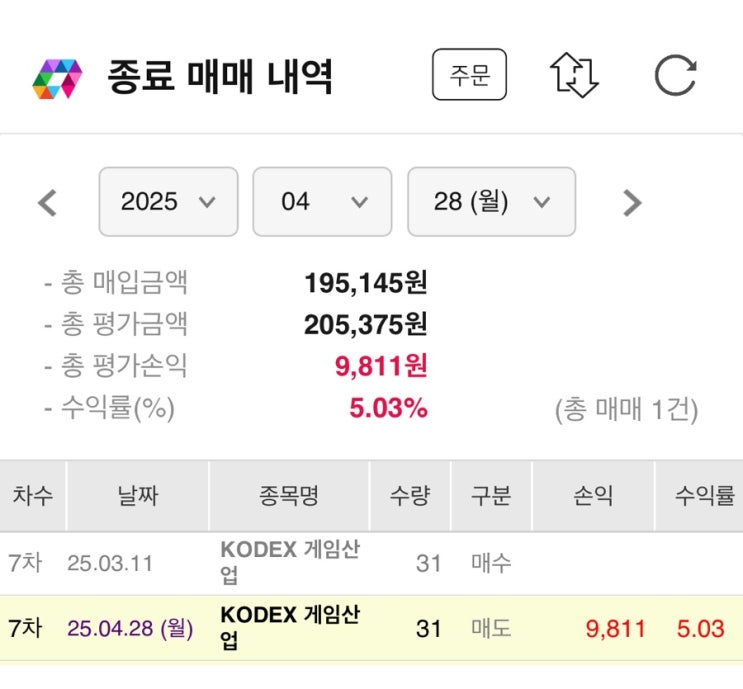Image resolution: width=743 pixels, height=689 pixels.
Task: Click the 수량 column header
Action: tap(409, 496)
